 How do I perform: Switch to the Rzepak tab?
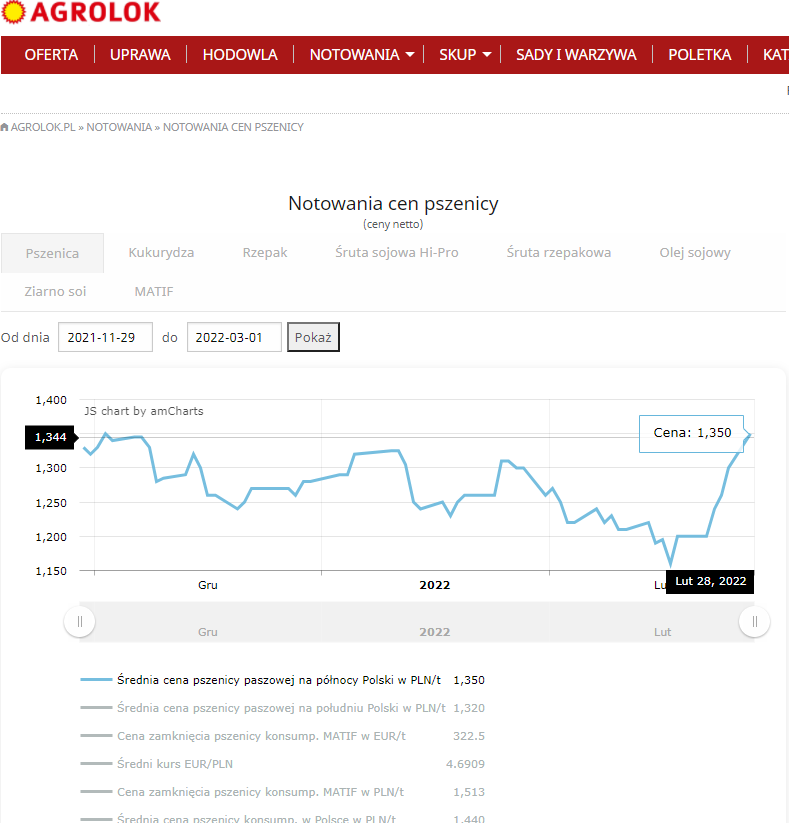click(x=265, y=253)
